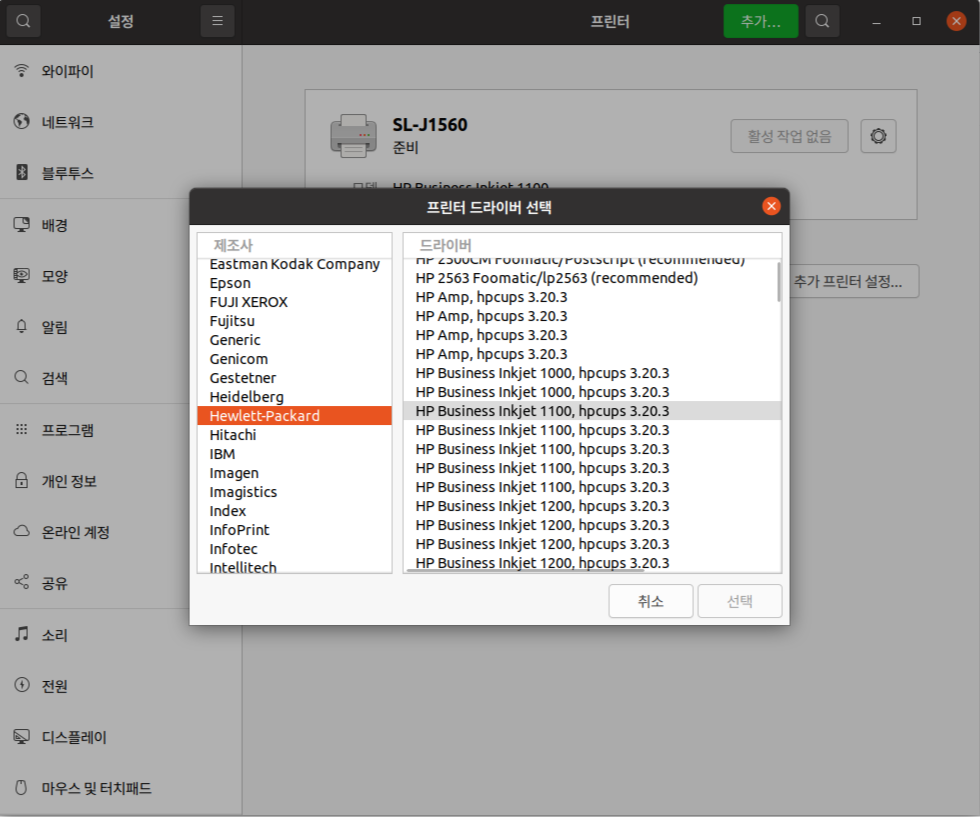Select Hitachi manufacturer

(x=294, y=434)
